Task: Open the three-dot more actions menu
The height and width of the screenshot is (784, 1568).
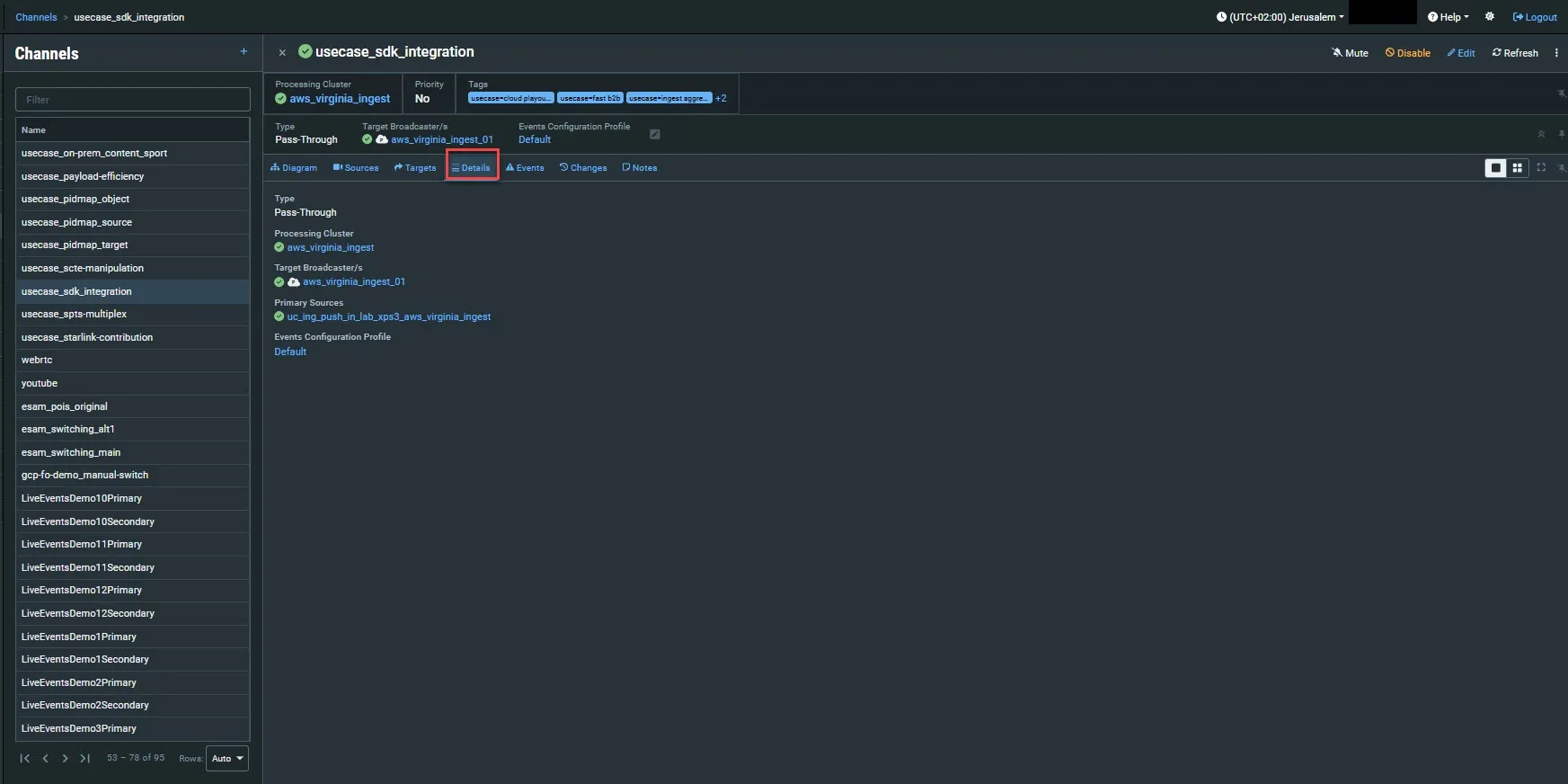Action: pos(1556,53)
